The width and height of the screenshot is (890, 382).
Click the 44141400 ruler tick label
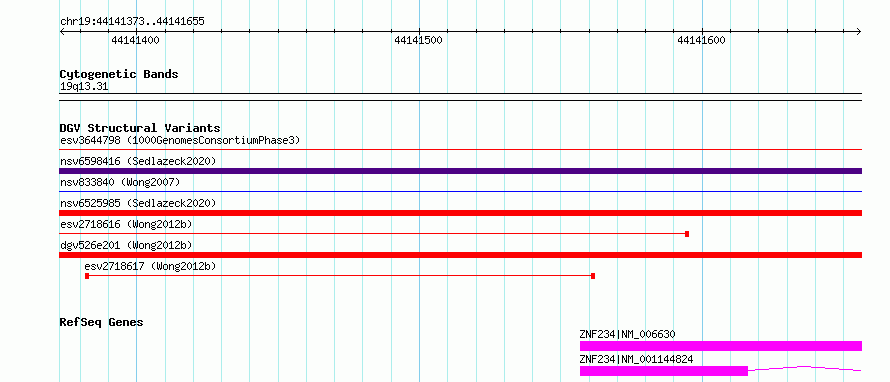tap(135, 40)
